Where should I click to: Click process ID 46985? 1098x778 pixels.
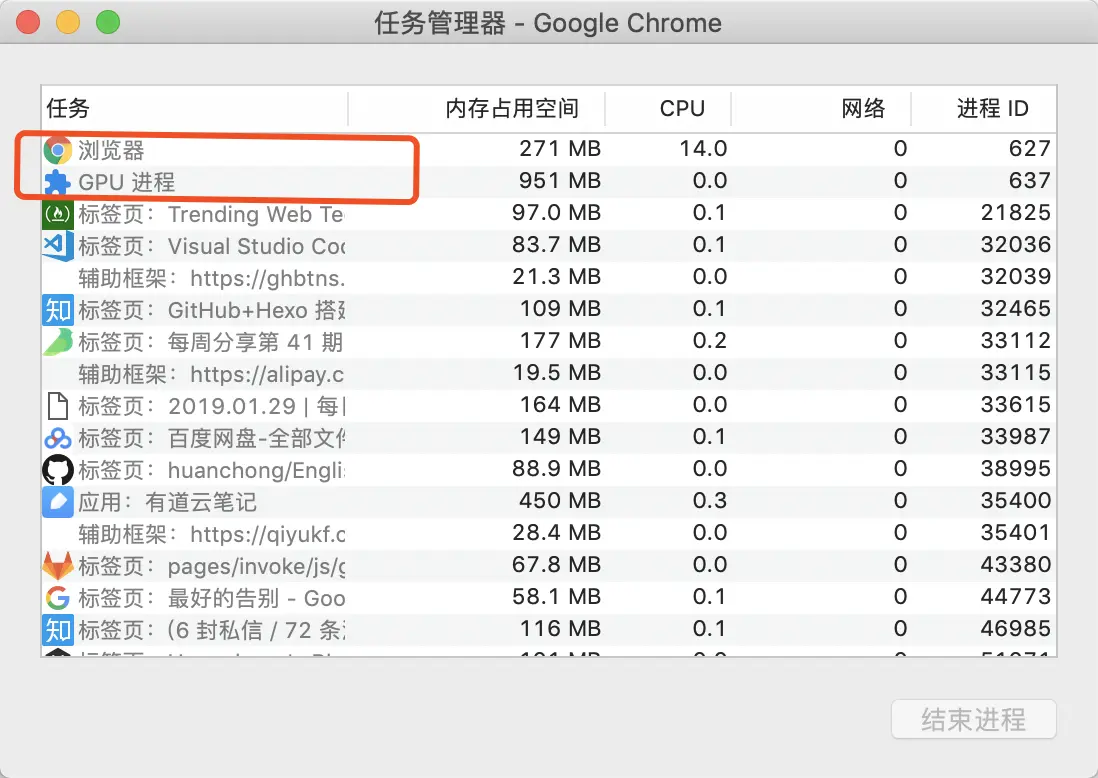pyautogui.click(x=1015, y=629)
